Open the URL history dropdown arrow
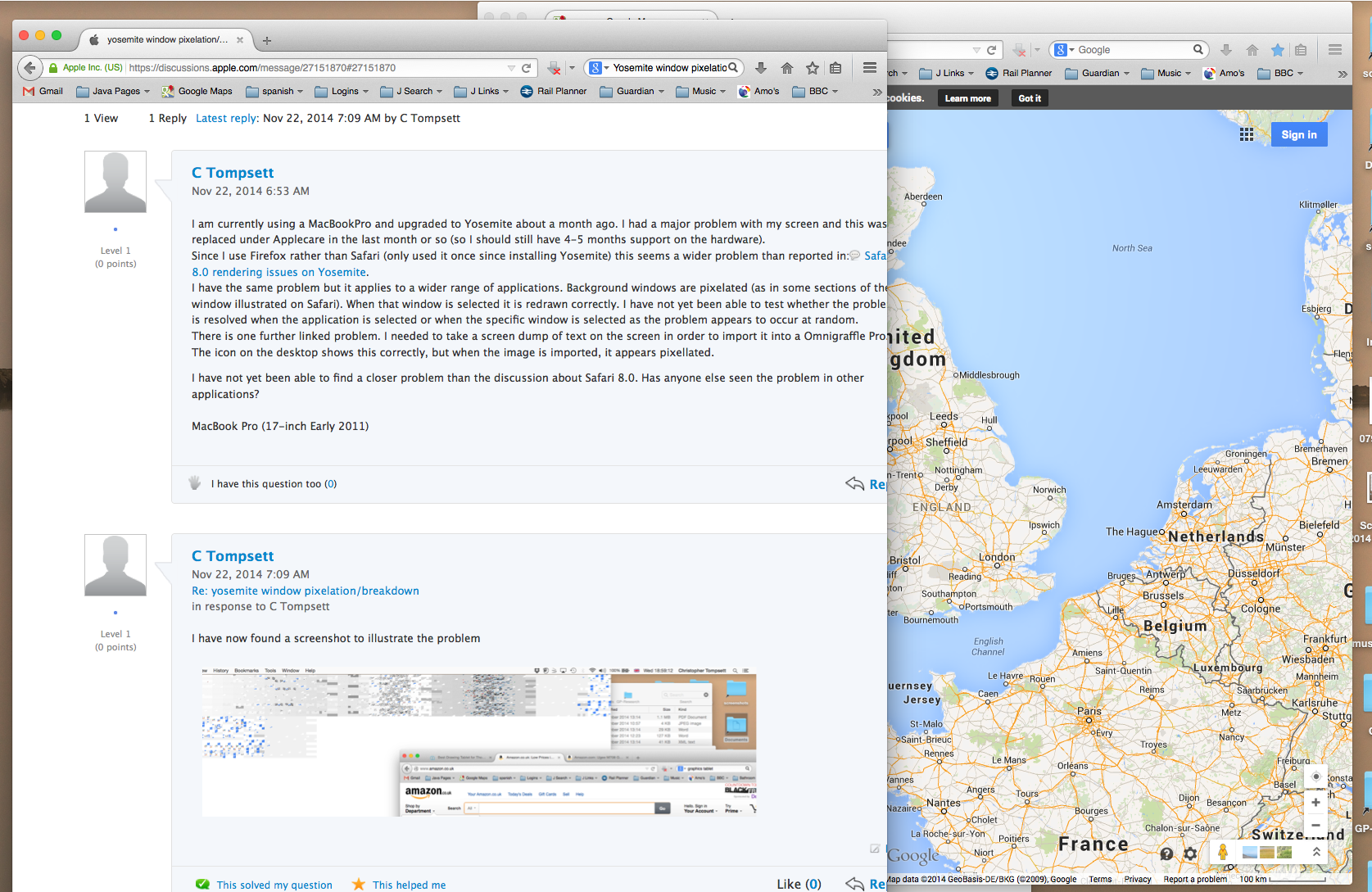The width and height of the screenshot is (1372, 892). tap(511, 68)
